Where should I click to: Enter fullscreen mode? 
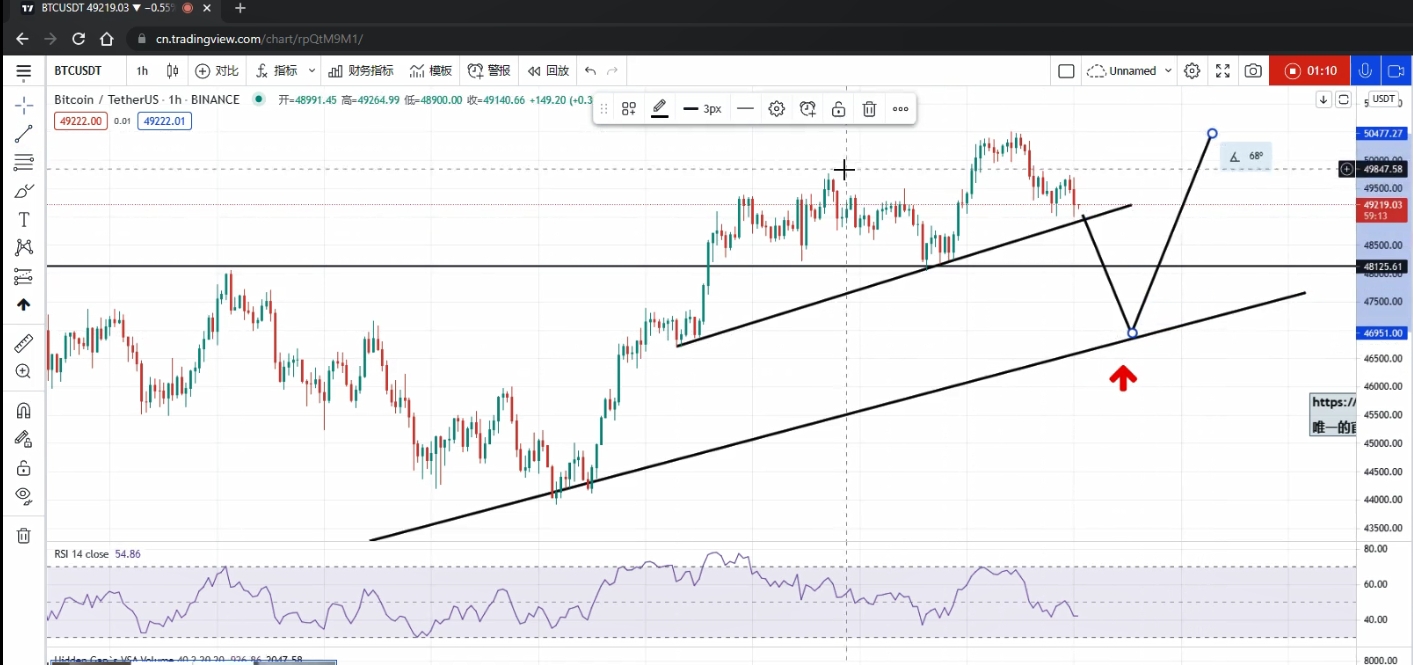(x=1222, y=71)
